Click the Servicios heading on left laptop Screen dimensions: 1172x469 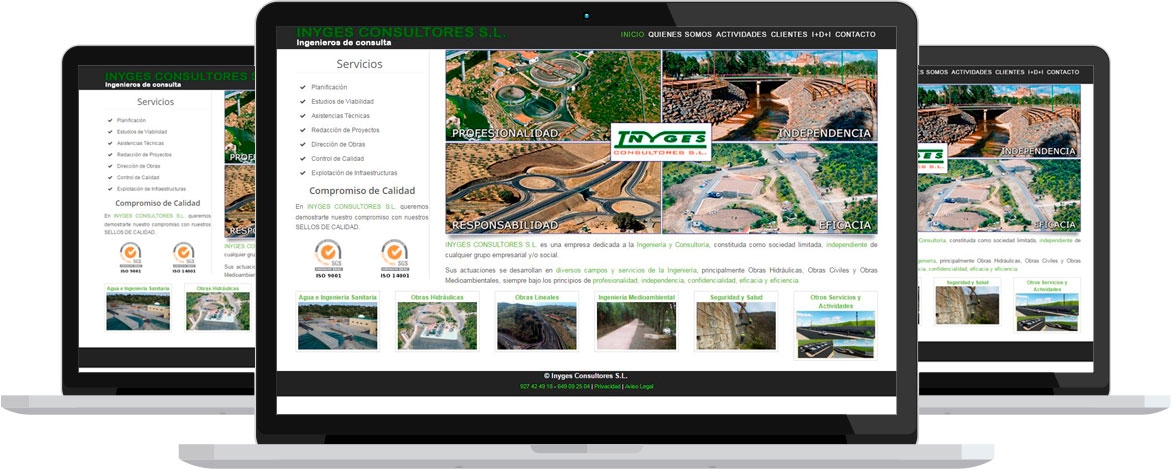[x=155, y=102]
